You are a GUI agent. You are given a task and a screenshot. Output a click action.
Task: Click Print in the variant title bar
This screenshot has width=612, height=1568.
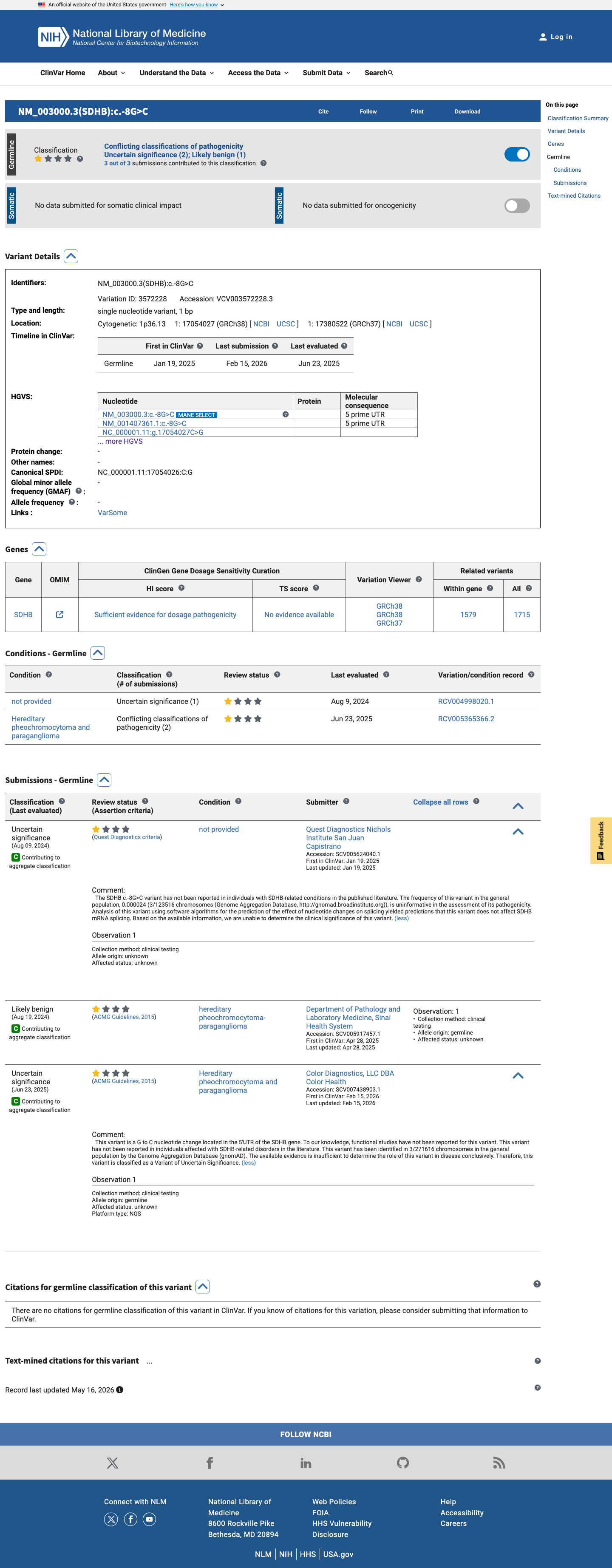(x=417, y=112)
